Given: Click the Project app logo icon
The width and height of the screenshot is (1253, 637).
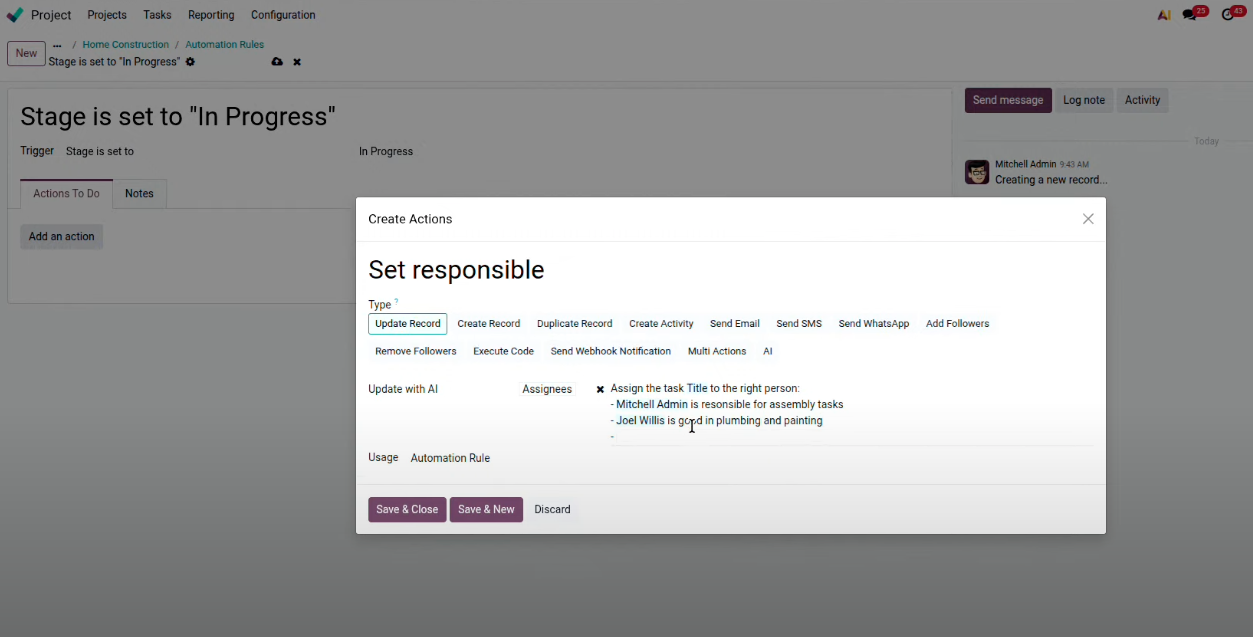Looking at the screenshot, I should 15,15.
